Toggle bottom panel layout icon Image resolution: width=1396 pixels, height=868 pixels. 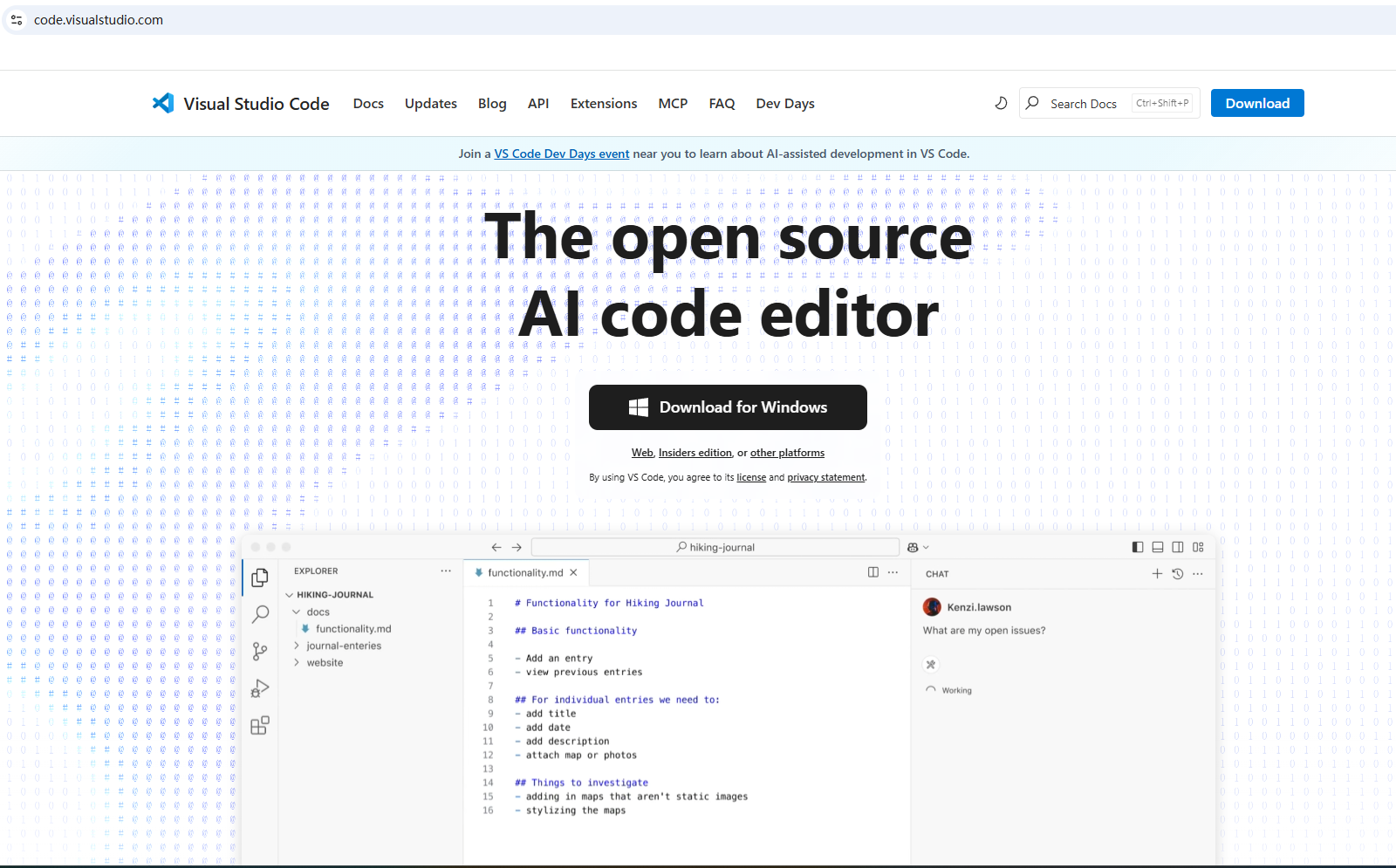(1158, 547)
